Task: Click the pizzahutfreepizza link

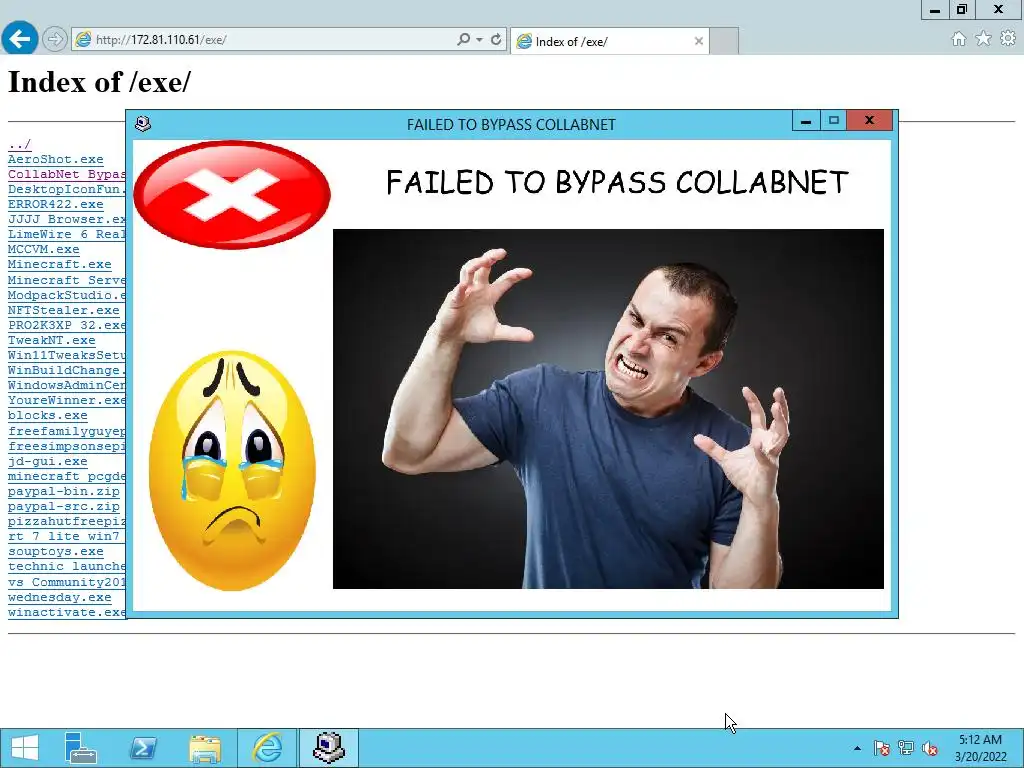Action: 67,521
